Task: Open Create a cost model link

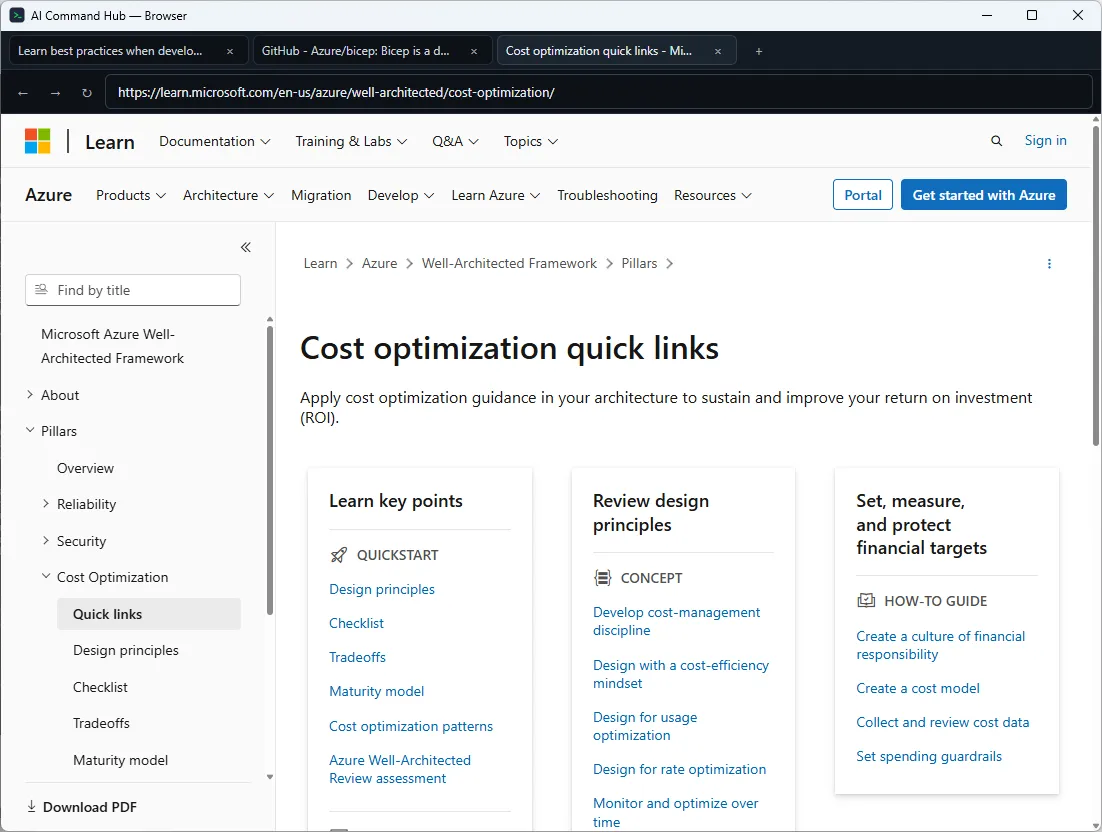Action: pos(917,689)
